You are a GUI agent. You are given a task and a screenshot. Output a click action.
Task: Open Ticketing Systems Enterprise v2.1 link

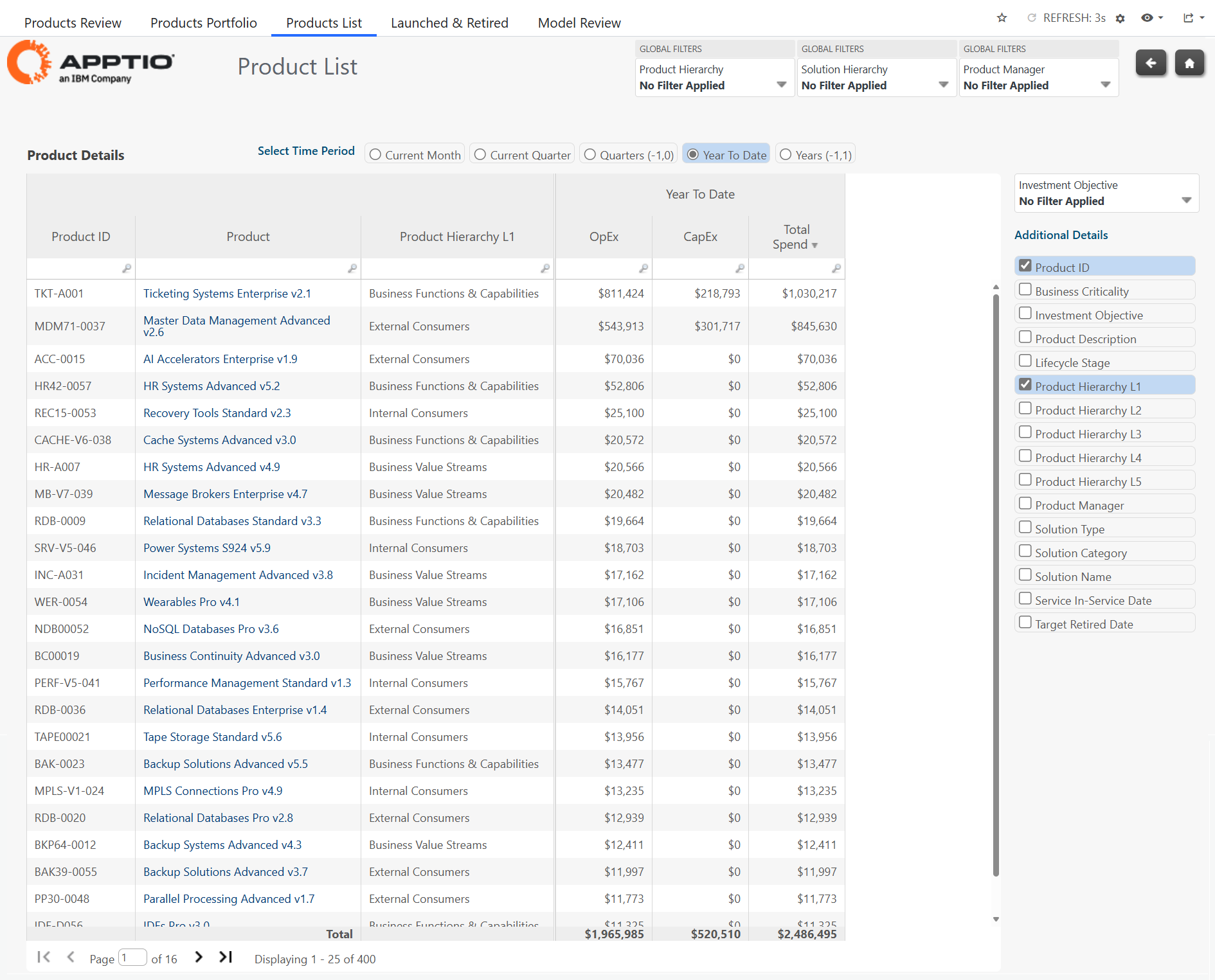click(227, 294)
